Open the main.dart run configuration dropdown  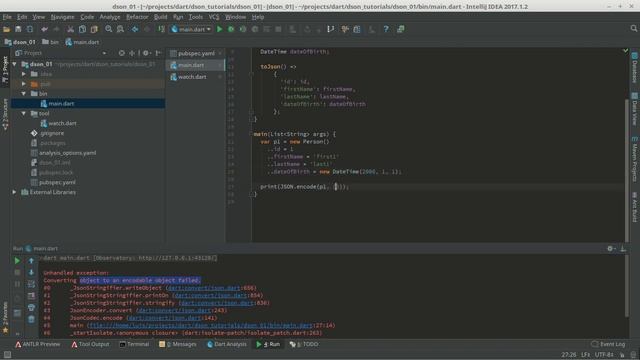point(191,29)
